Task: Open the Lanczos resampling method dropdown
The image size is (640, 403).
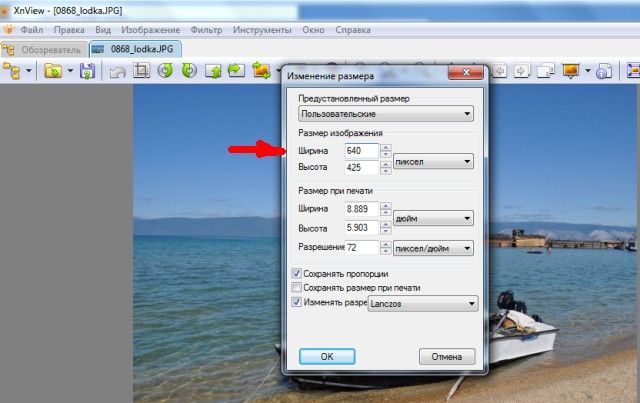Action: pos(422,303)
